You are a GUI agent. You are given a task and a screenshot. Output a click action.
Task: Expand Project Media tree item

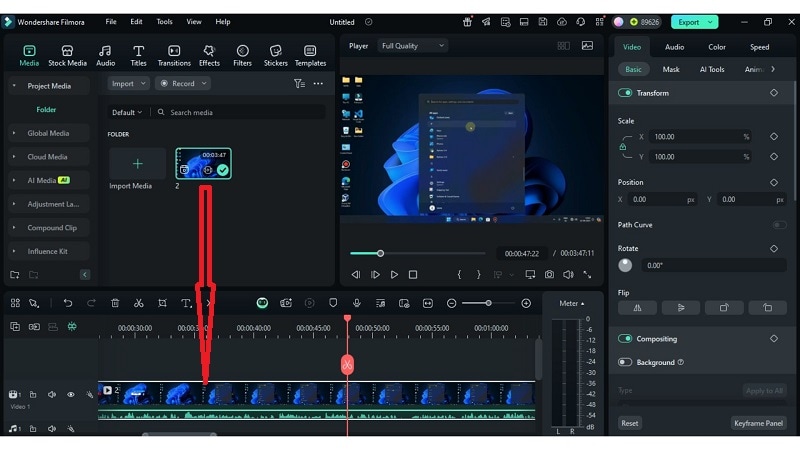(x=14, y=86)
